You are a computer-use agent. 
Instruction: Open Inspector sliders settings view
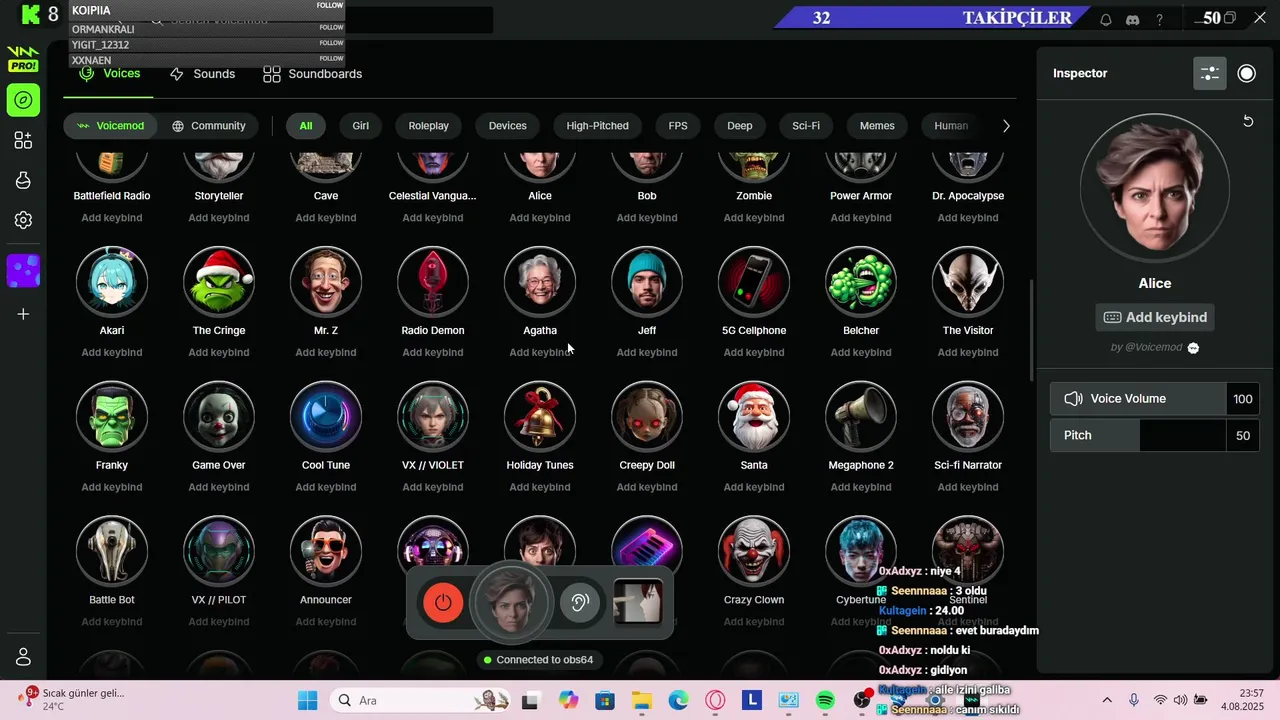pos(1210,73)
